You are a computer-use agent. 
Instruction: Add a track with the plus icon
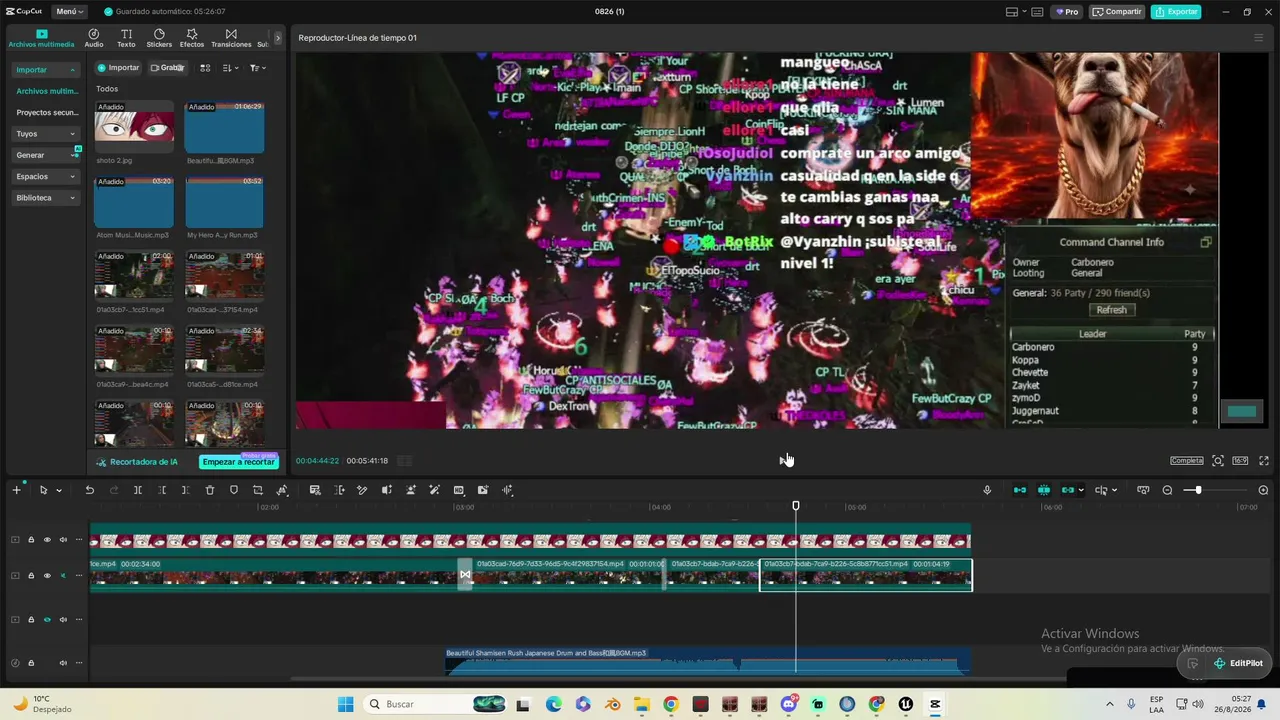click(16, 490)
